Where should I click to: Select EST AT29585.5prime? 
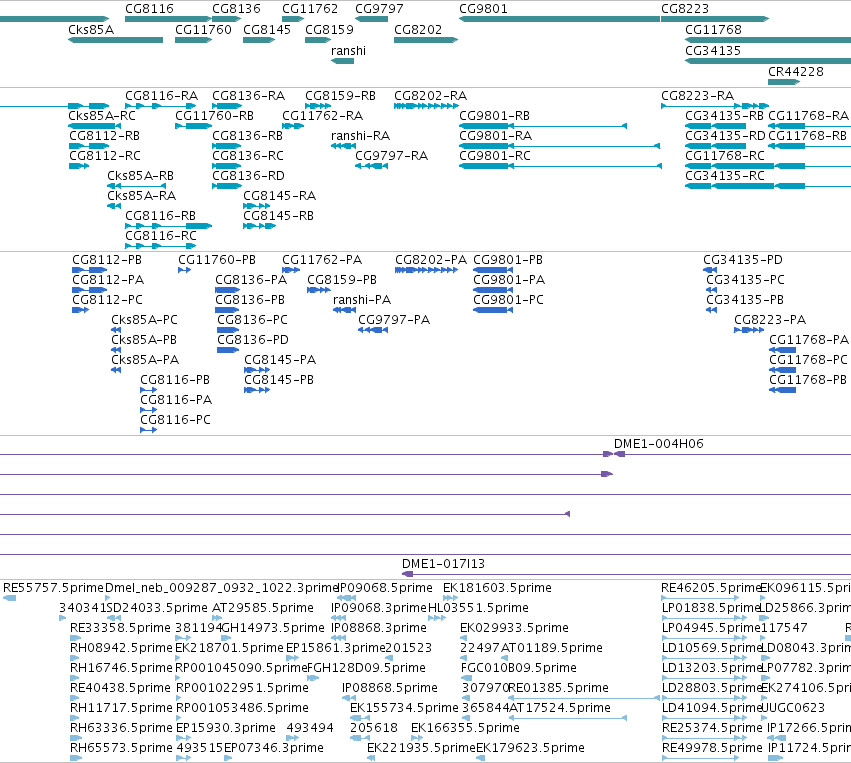217,618
